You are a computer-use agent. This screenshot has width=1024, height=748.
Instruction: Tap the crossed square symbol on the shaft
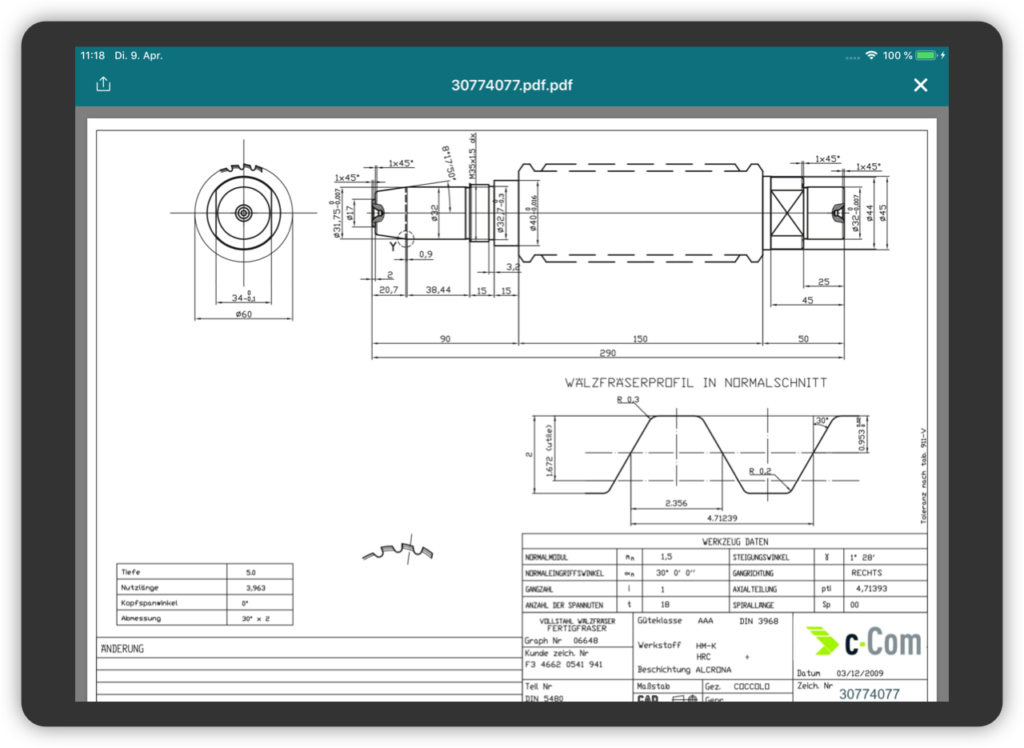783,213
